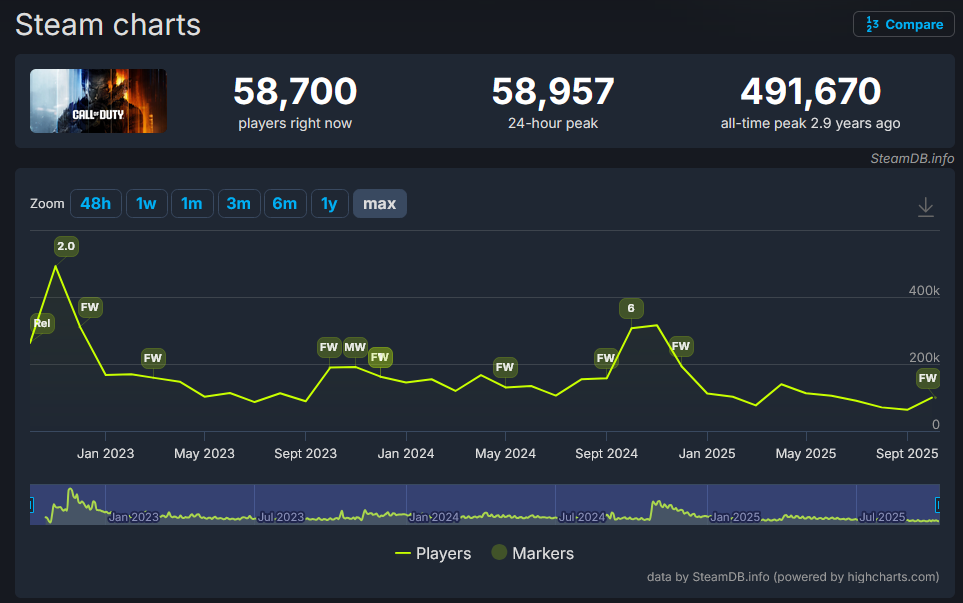Toggle the Markers series in legend
Screen dimensions: 963x603
(x=532, y=553)
